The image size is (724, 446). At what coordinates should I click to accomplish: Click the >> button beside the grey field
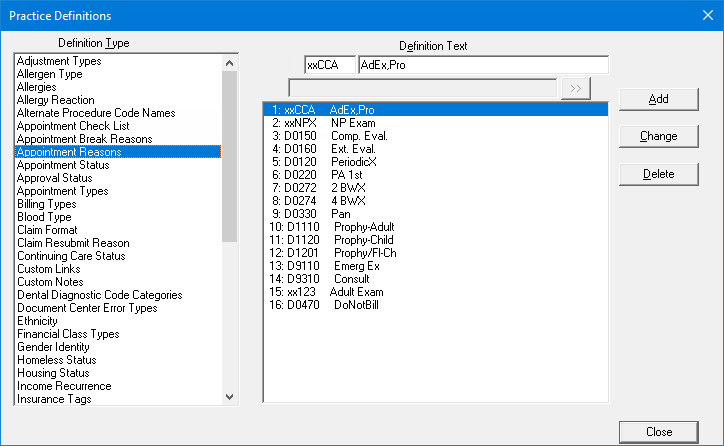pyautogui.click(x=576, y=89)
